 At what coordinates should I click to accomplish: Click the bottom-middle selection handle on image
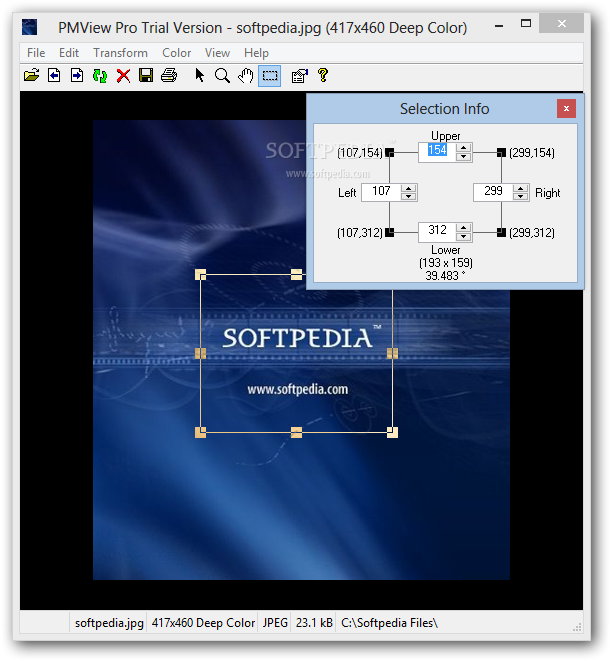click(x=296, y=433)
